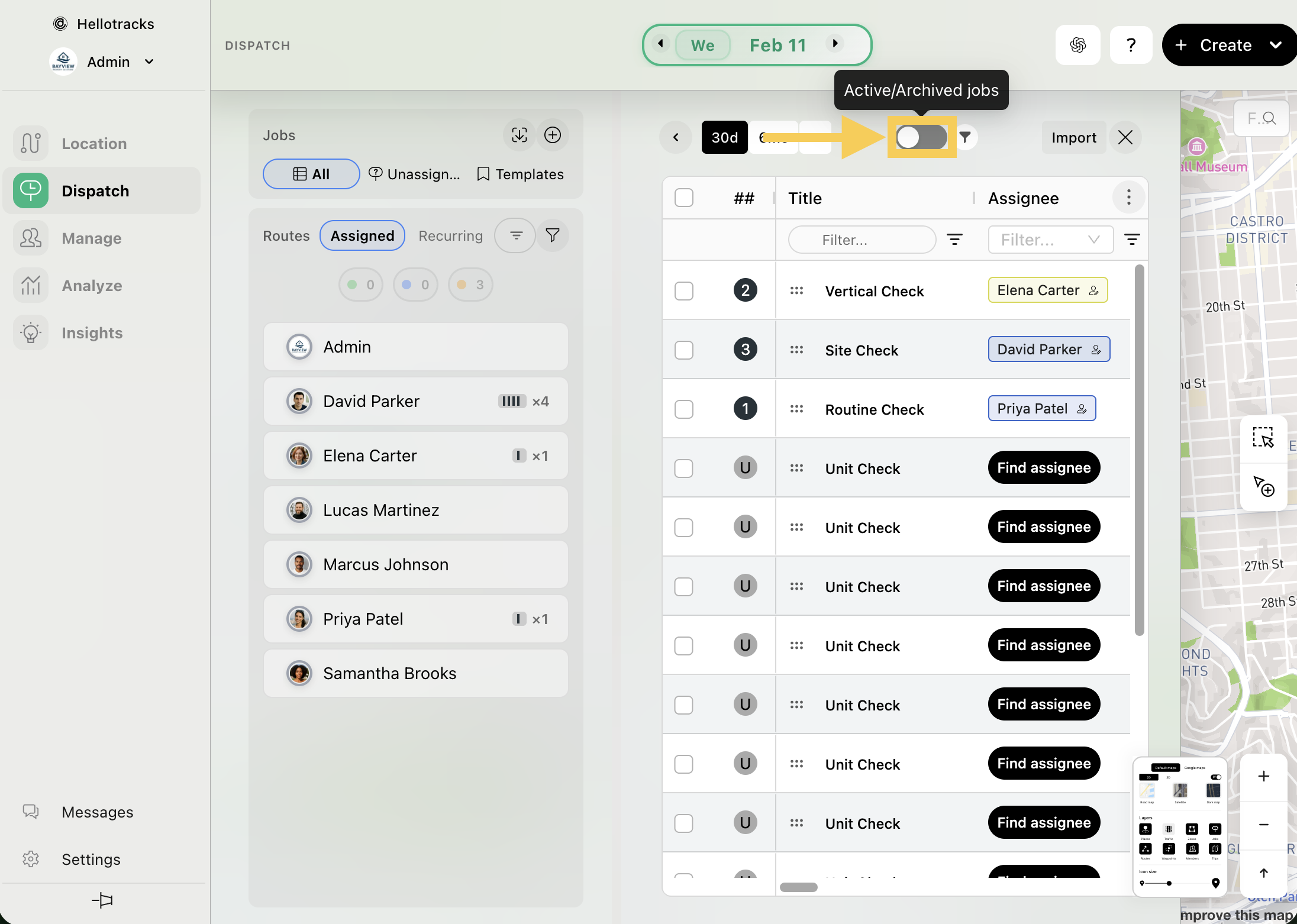
Task: Click the funnel filter icon beside Recurring
Action: [x=552, y=235]
